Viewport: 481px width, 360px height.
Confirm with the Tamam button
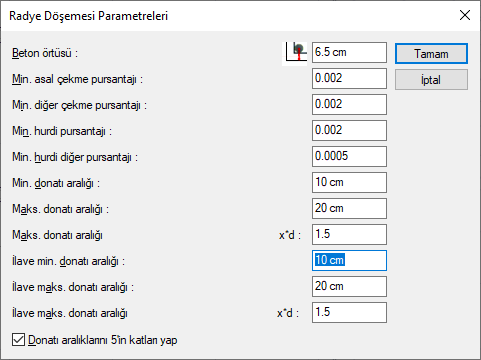(431, 54)
